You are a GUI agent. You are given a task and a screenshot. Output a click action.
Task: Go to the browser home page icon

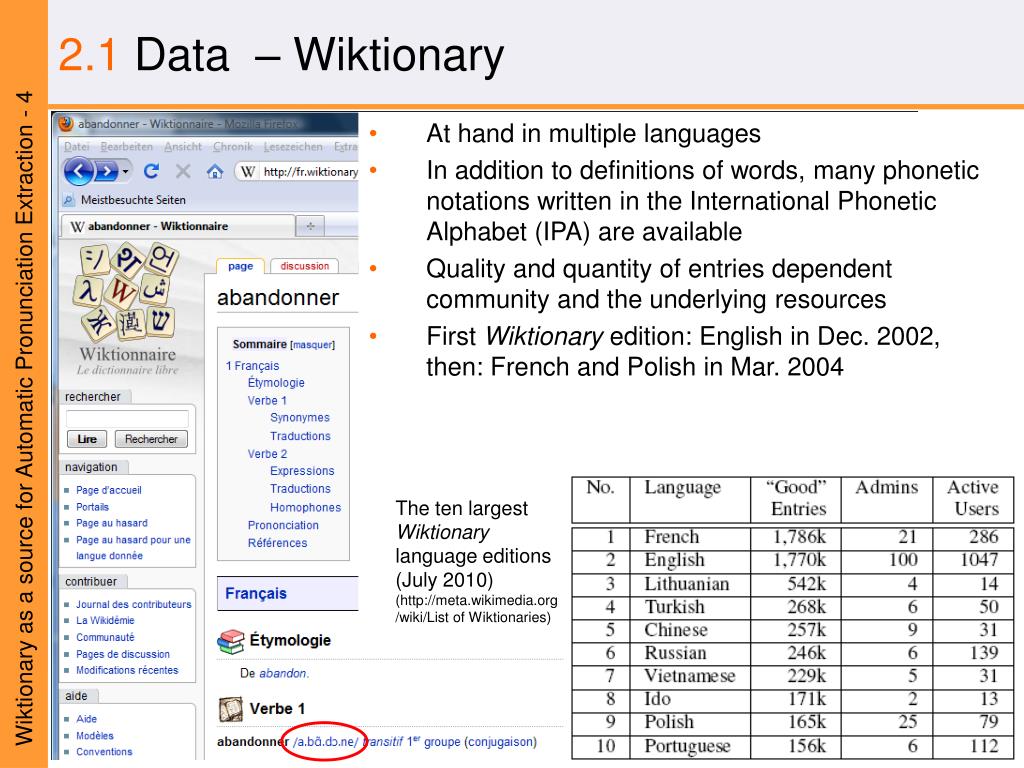214,172
